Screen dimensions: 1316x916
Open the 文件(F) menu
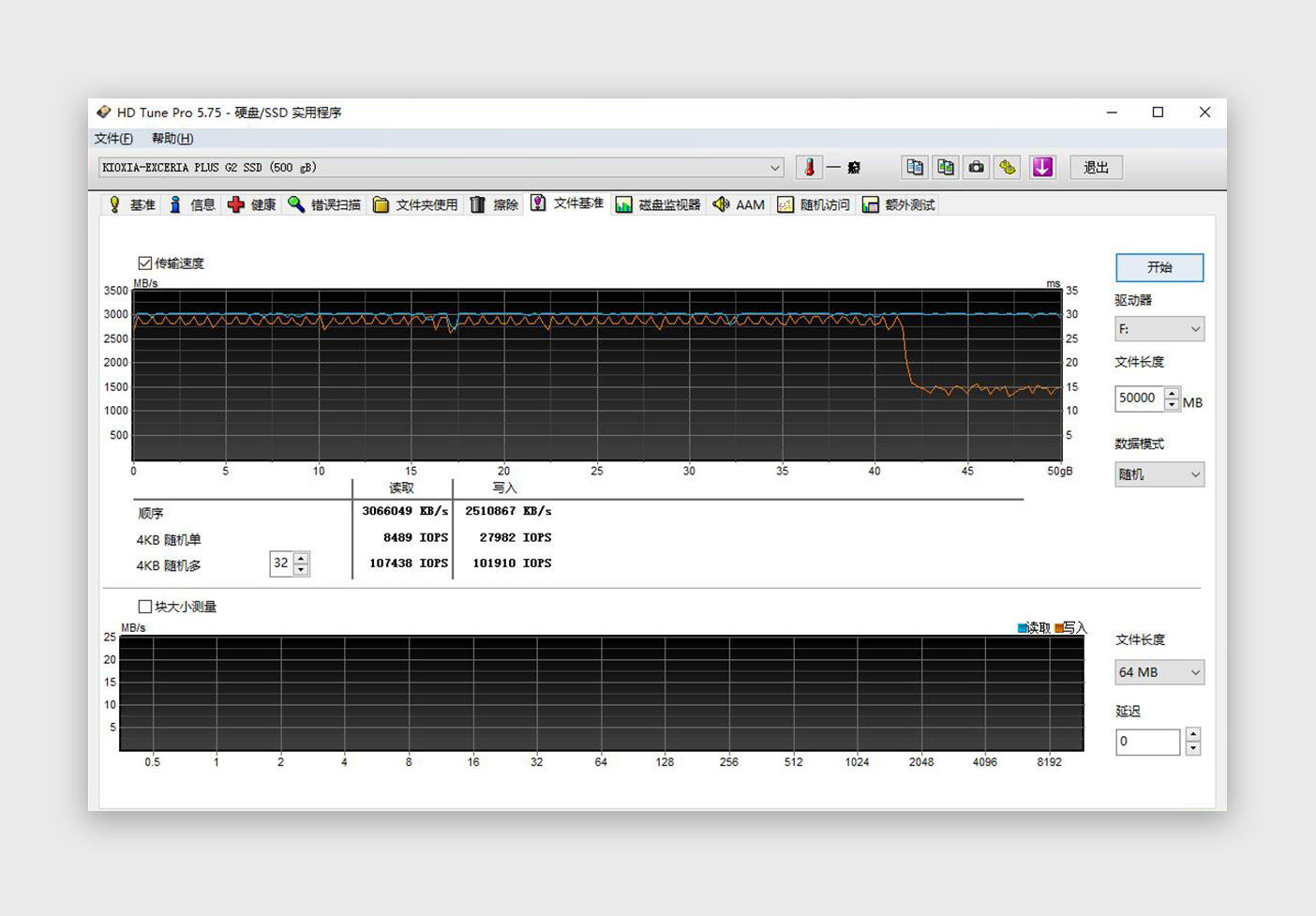(x=113, y=139)
